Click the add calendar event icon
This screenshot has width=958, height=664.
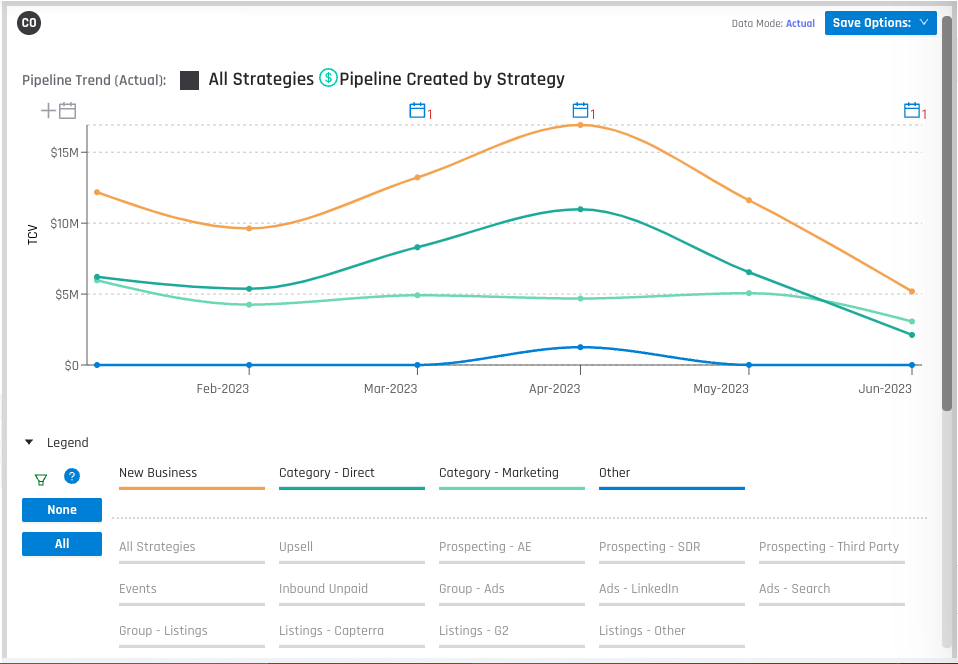[x=59, y=111]
